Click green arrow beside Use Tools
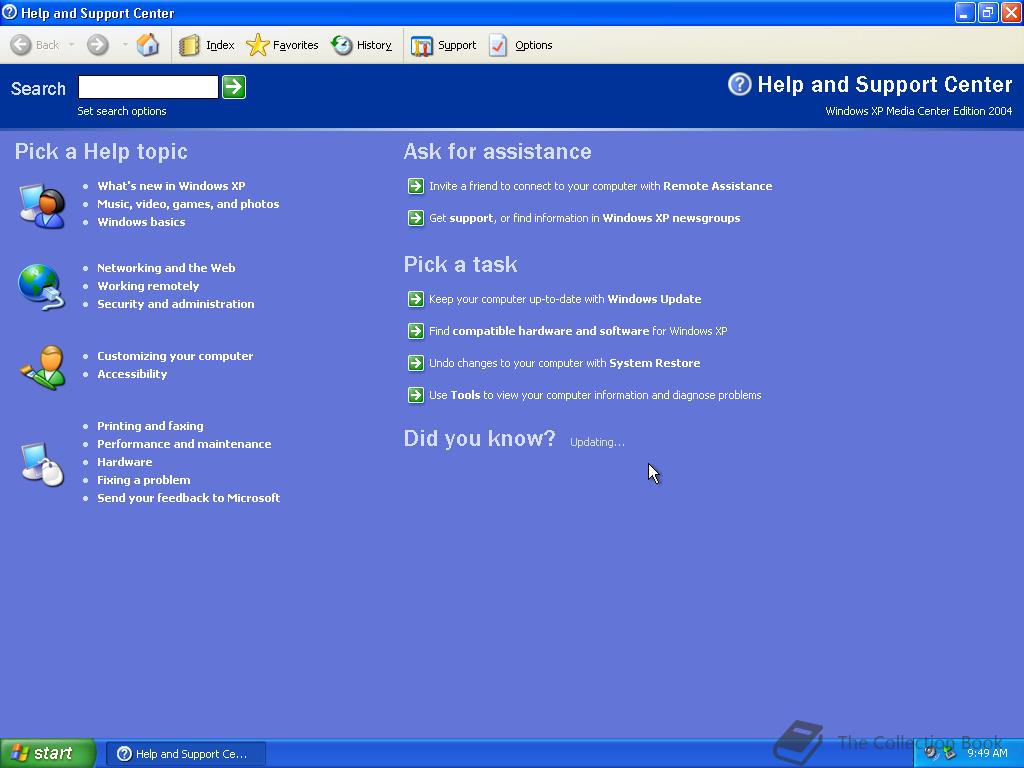Viewport: 1024px width, 768px height. 416,395
